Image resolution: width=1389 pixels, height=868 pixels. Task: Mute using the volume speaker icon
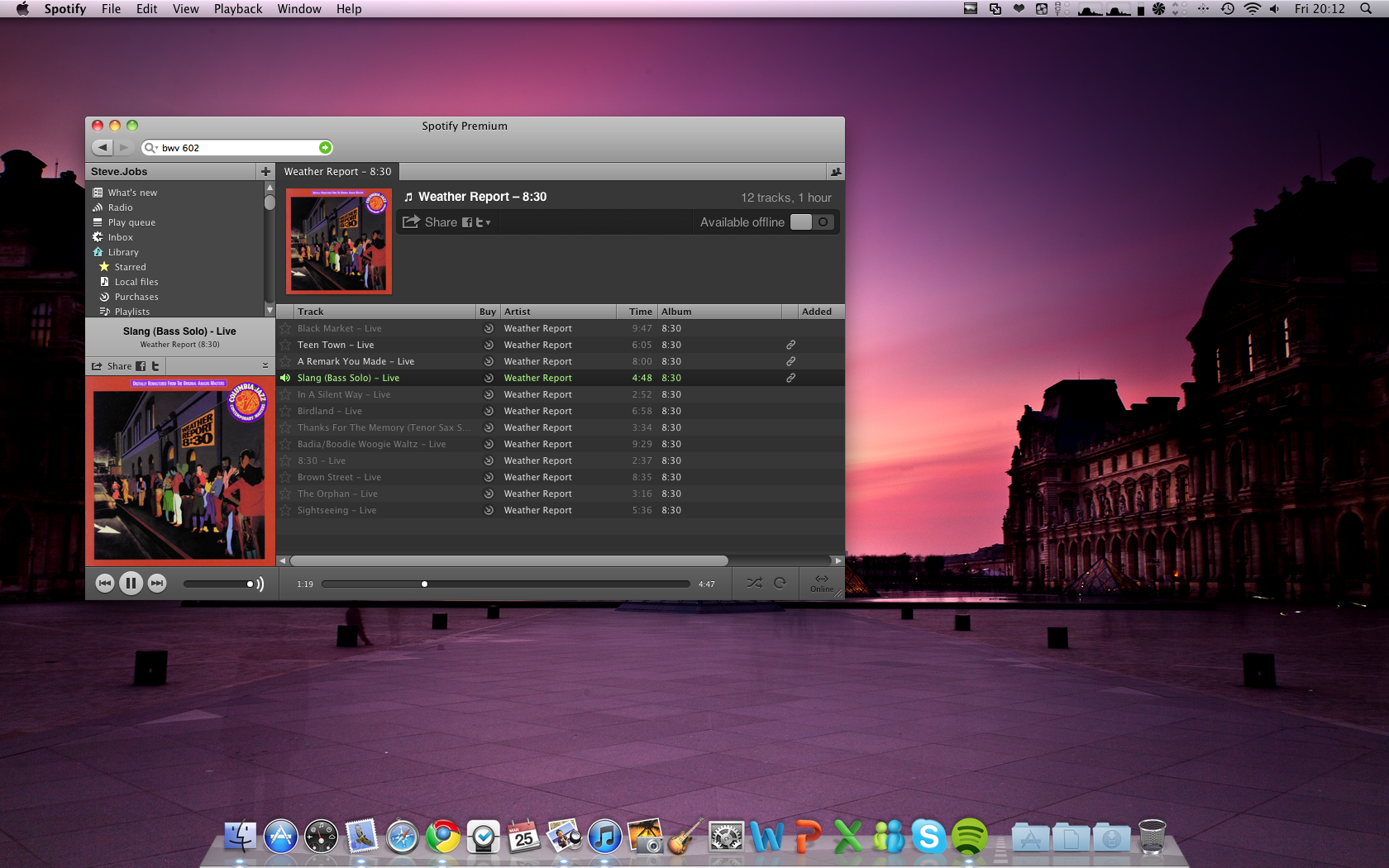(x=260, y=584)
